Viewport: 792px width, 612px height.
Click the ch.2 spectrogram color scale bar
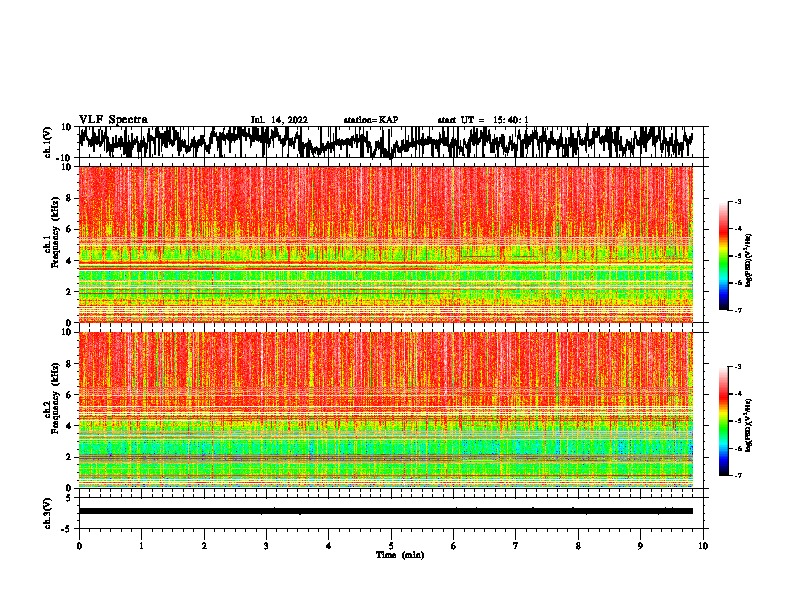[724, 421]
